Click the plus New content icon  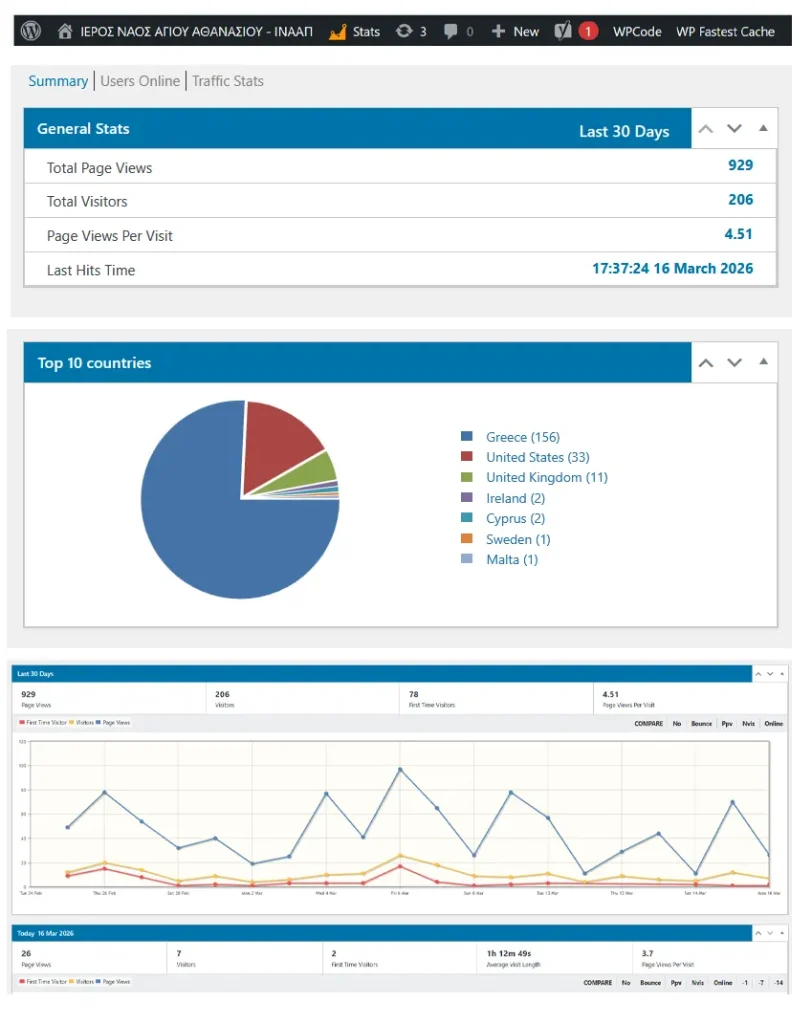point(498,31)
